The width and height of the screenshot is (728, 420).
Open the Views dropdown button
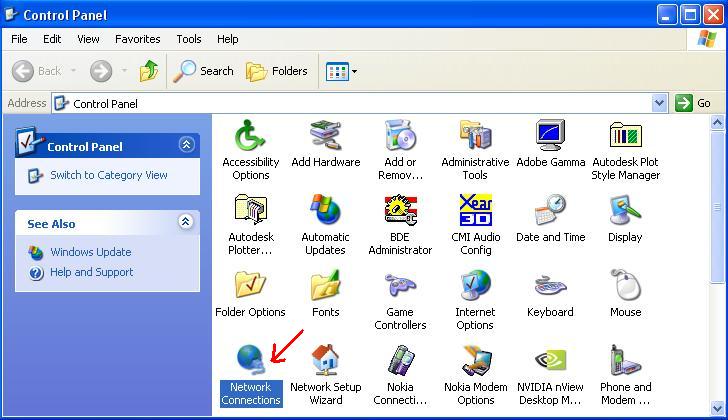tap(341, 71)
